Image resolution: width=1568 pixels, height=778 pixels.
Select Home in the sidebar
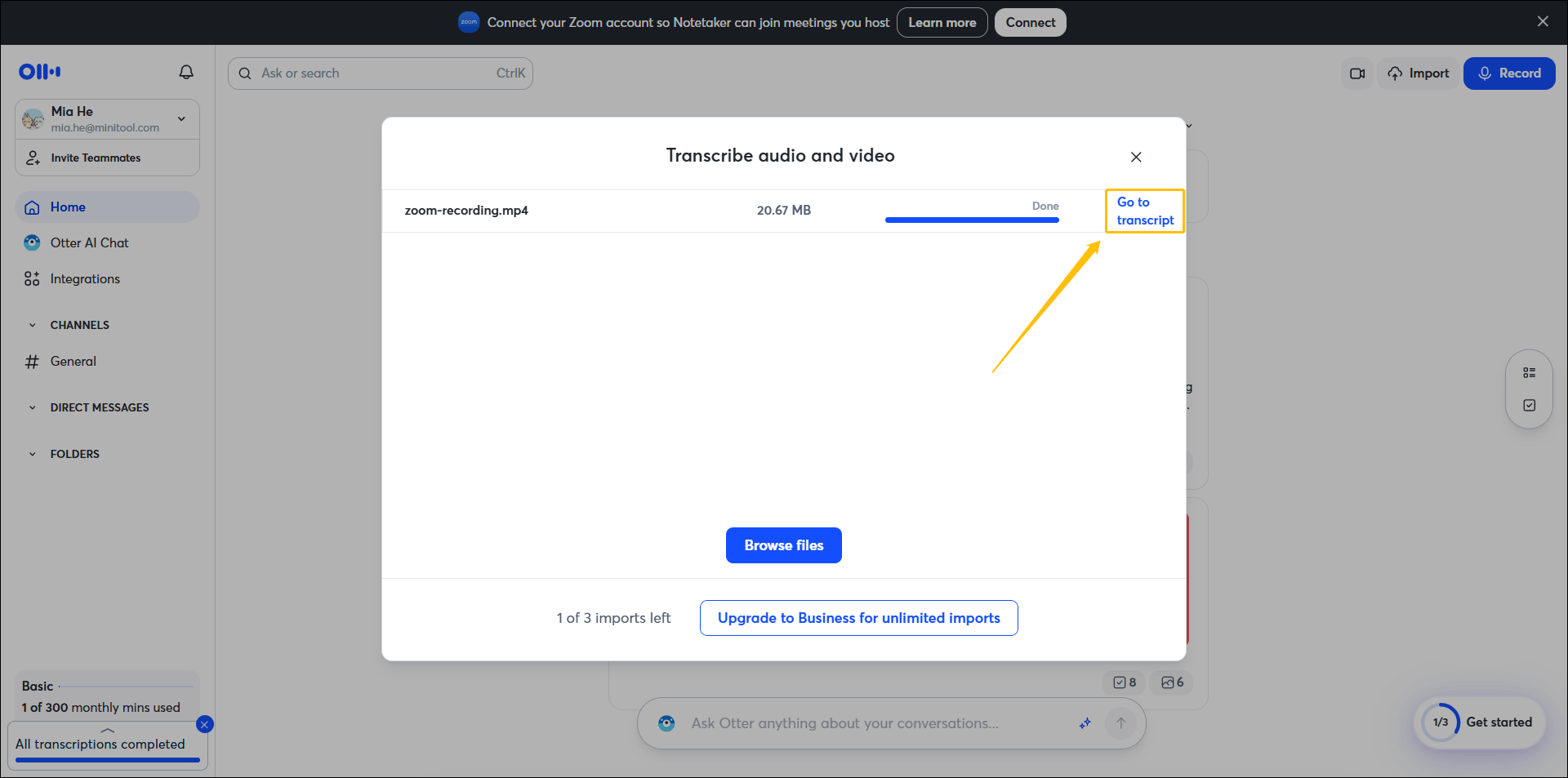pyautogui.click(x=69, y=207)
